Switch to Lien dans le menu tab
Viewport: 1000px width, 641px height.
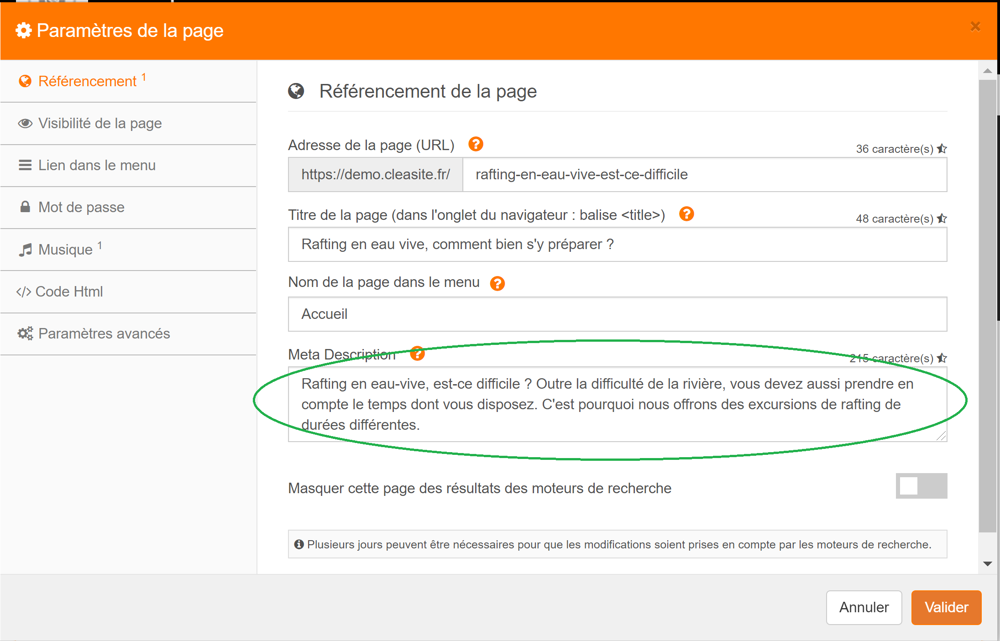tap(96, 165)
